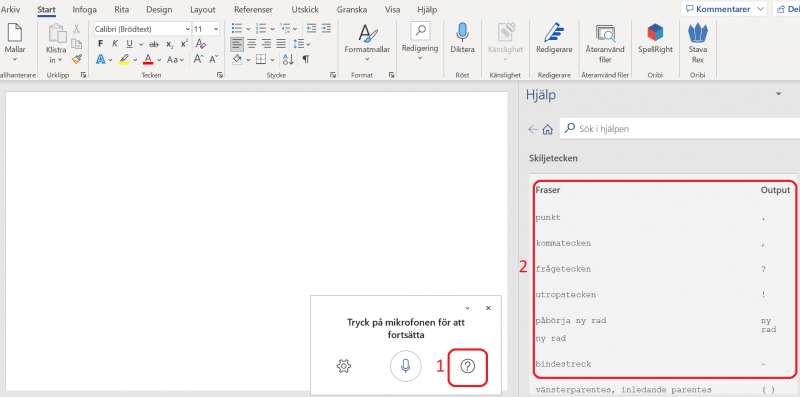Image resolution: width=800 pixels, height=397 pixels.
Task: Open dictation settings gear
Action: pos(344,366)
